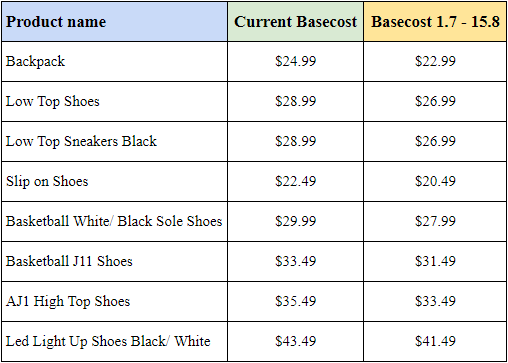Image resolution: width=508 pixels, height=363 pixels.
Task: Click the $29.99 current basecost cell
Action: (296, 222)
